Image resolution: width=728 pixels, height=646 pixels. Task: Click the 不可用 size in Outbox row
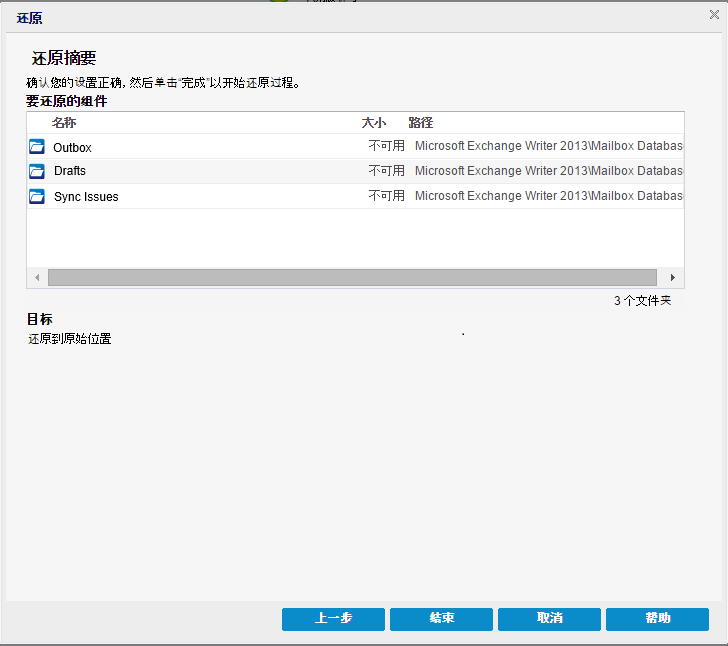[387, 146]
